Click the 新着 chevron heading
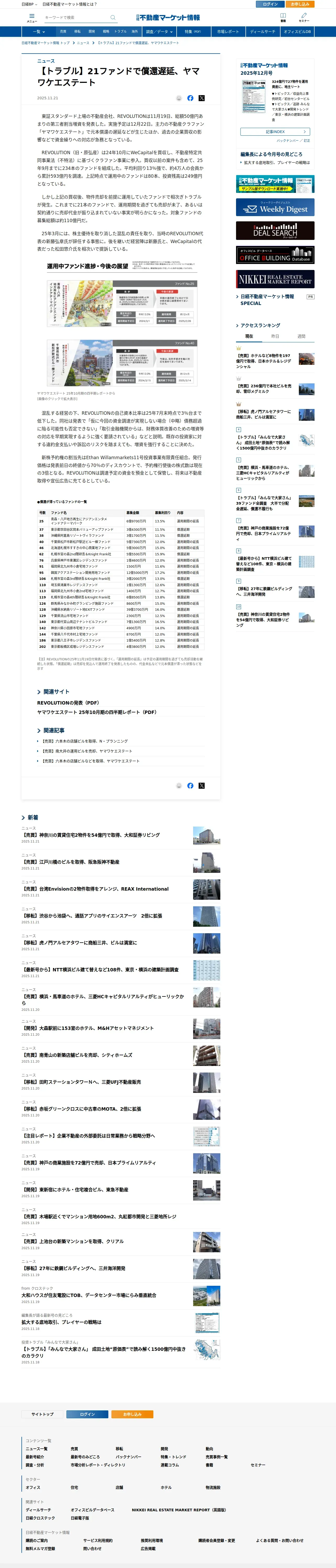Screen dimensions: 336x1568 [x=30, y=817]
